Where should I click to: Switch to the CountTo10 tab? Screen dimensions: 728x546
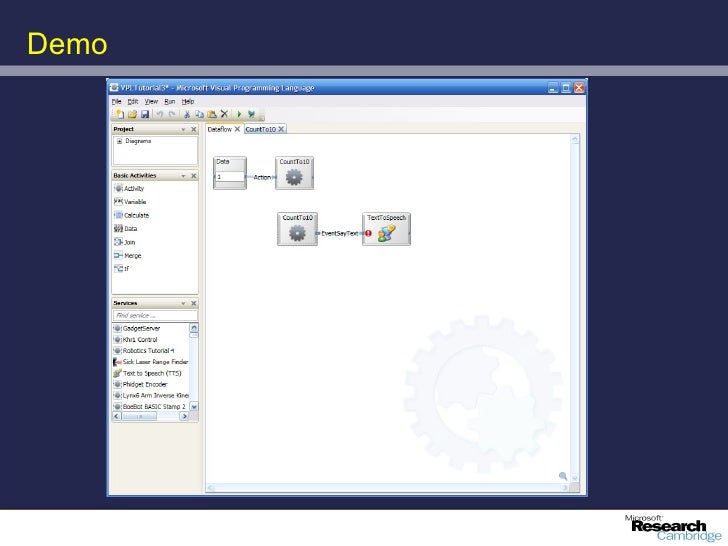click(x=260, y=129)
